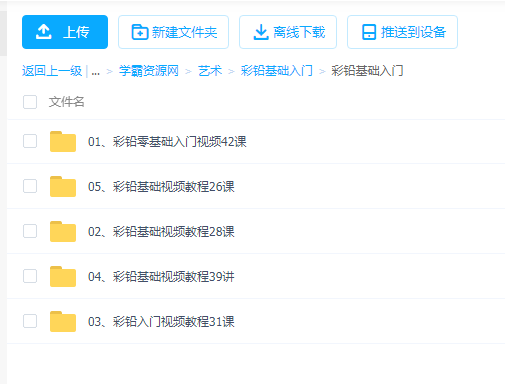Click folder icon of 03、彩铅入门视频教程31课

coord(63,322)
